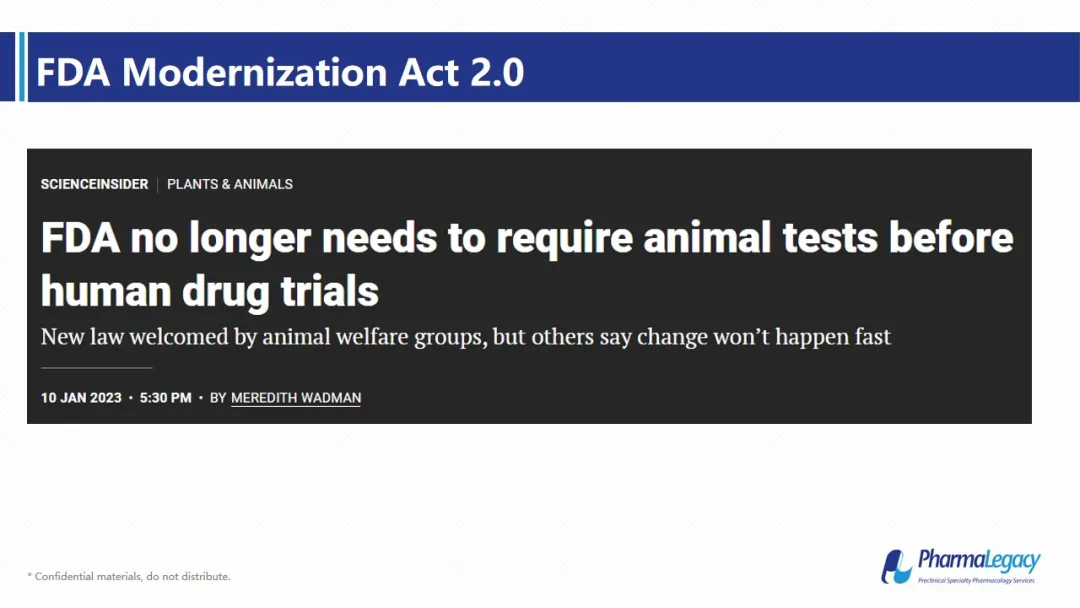Screen dimensions: 1080x608
Task: Click the vertical separator after SCIENCEINSIDER
Action: point(158,185)
